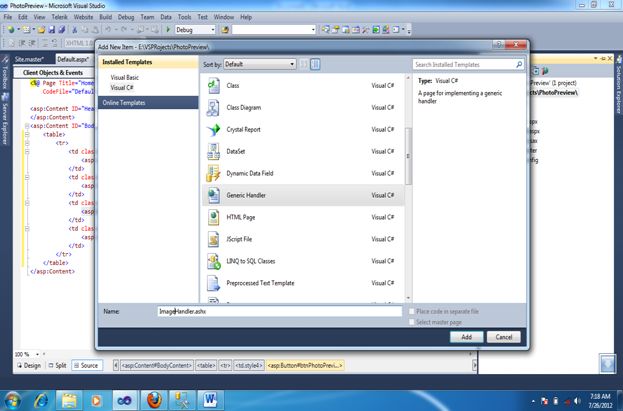623x411 pixels.
Task: Open the Client Objects & Events dropdown
Action: (53, 72)
